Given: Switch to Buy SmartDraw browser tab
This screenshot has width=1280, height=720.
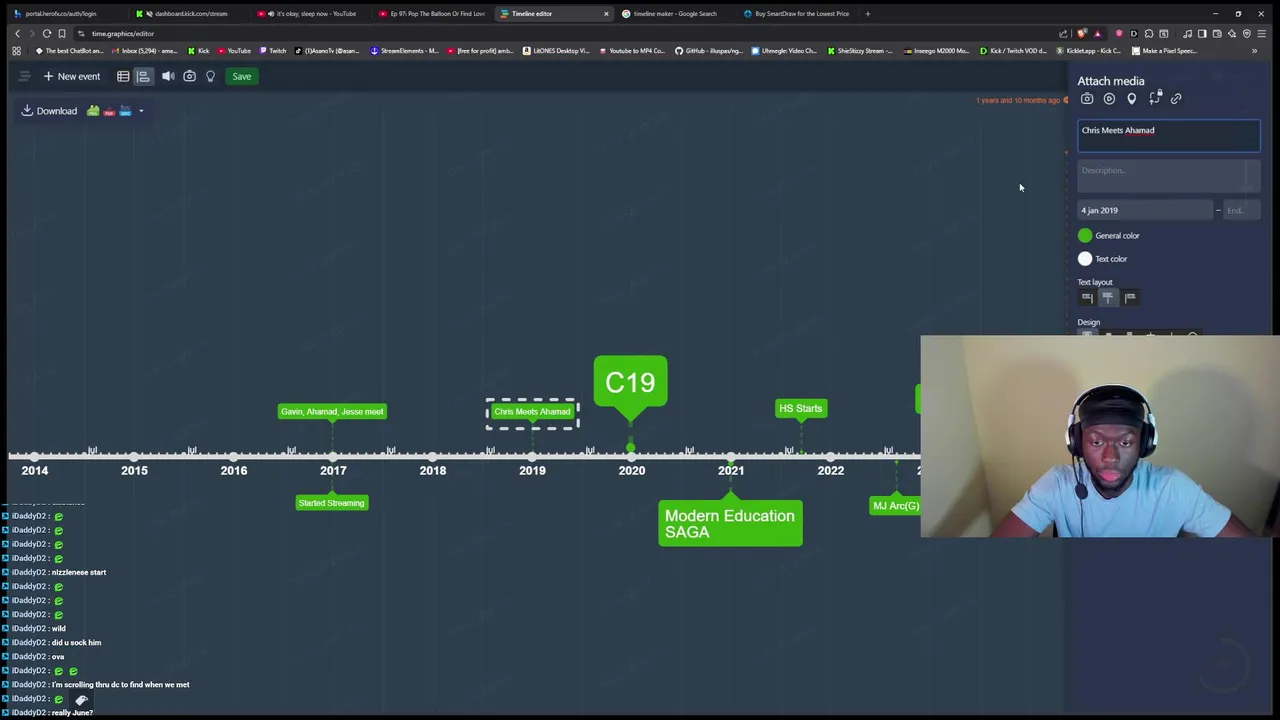Looking at the screenshot, I should pyautogui.click(x=796, y=14).
